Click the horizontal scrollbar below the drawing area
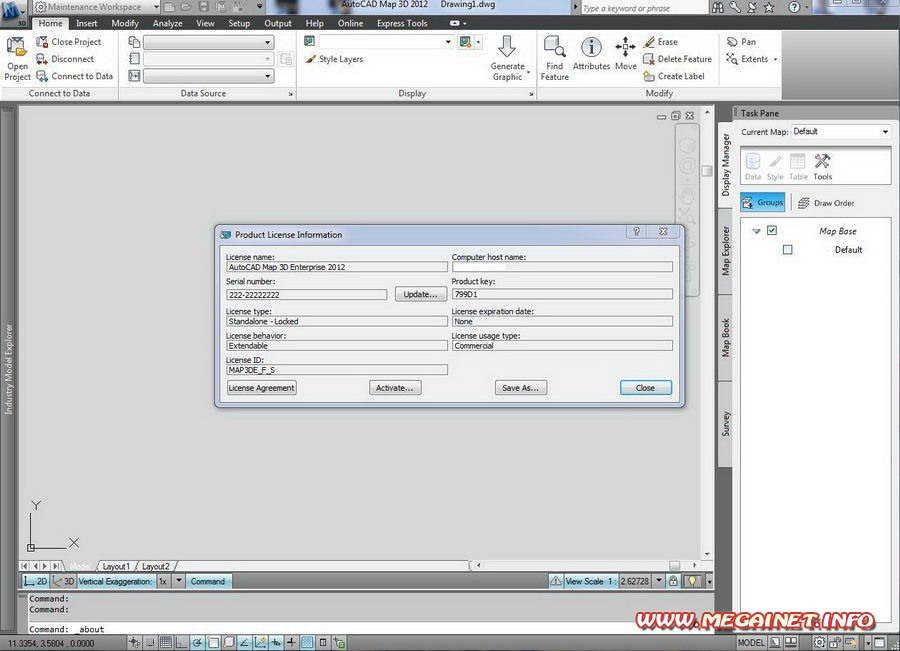900x651 pixels. tap(585, 565)
